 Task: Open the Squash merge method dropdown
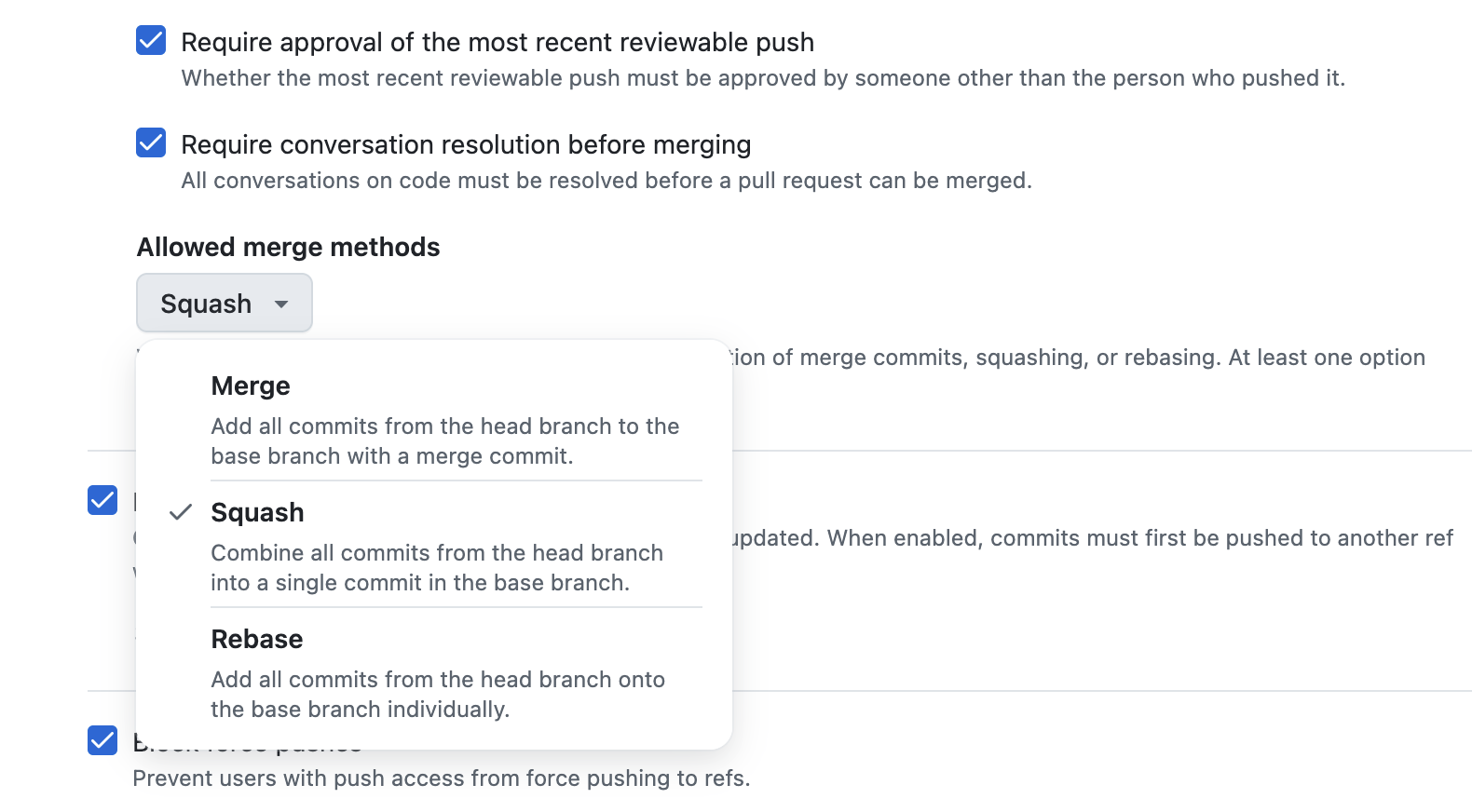(x=224, y=303)
